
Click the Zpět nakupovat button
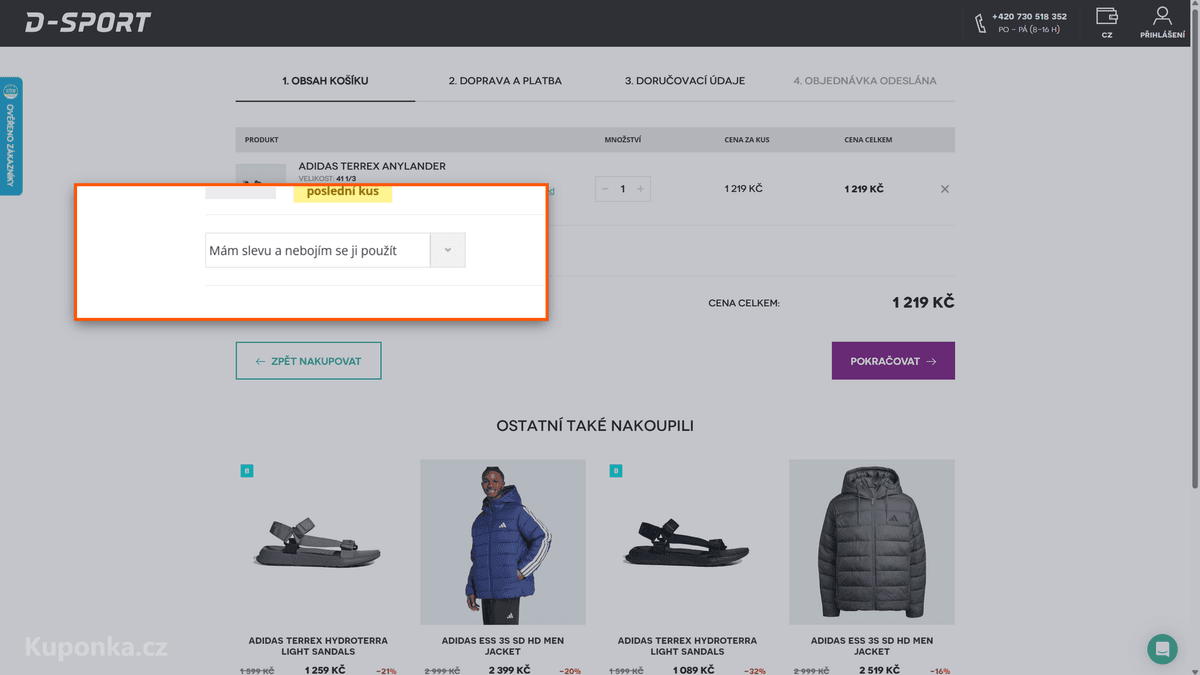(308, 361)
